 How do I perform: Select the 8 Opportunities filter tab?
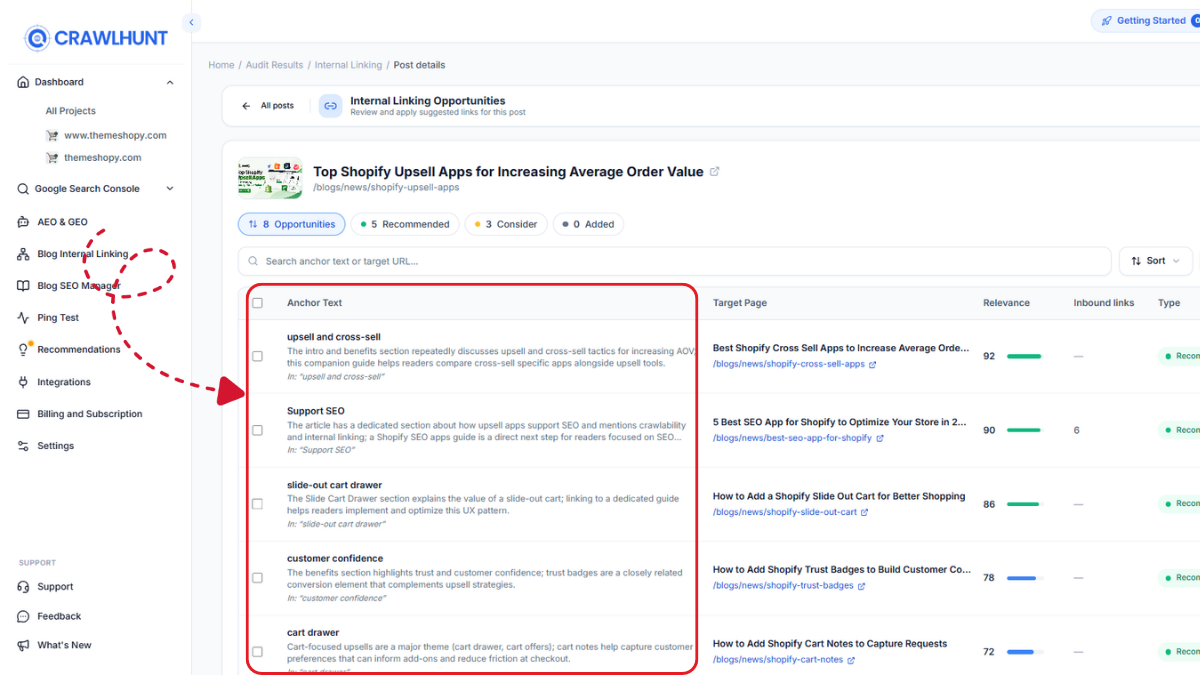click(x=292, y=224)
